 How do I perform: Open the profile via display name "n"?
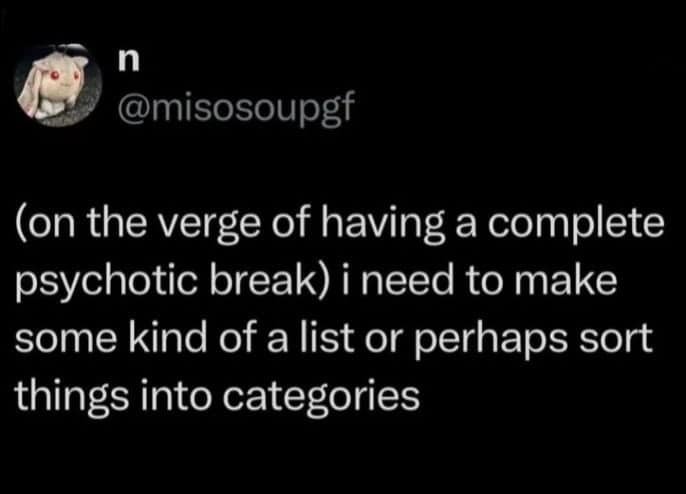click(125, 63)
